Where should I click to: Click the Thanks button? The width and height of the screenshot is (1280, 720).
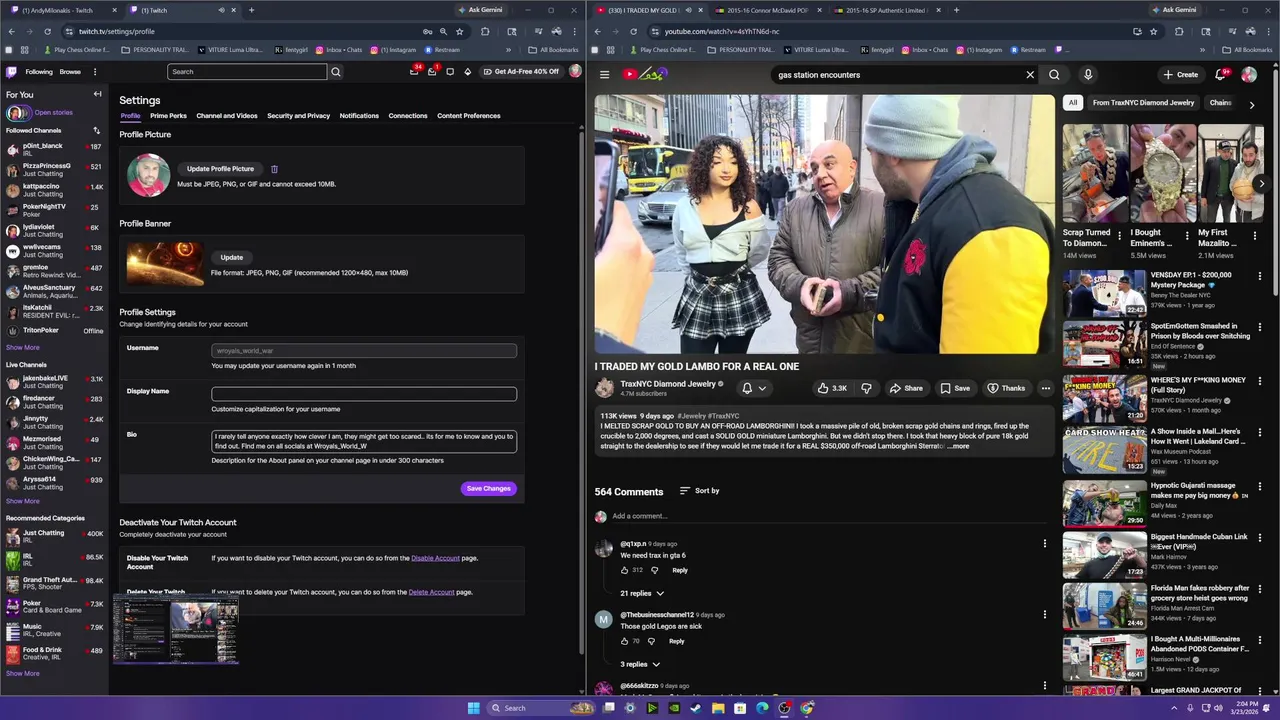coord(1006,388)
